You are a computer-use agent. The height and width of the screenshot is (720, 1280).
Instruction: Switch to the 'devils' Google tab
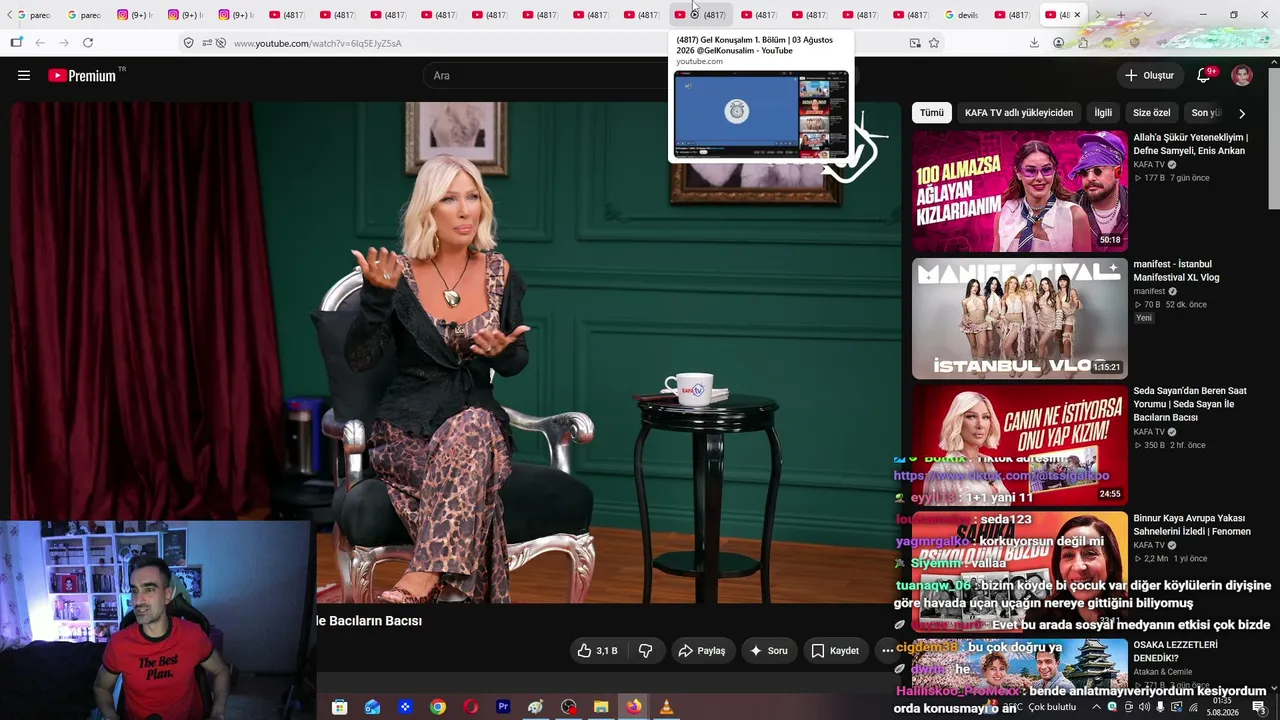point(962,15)
